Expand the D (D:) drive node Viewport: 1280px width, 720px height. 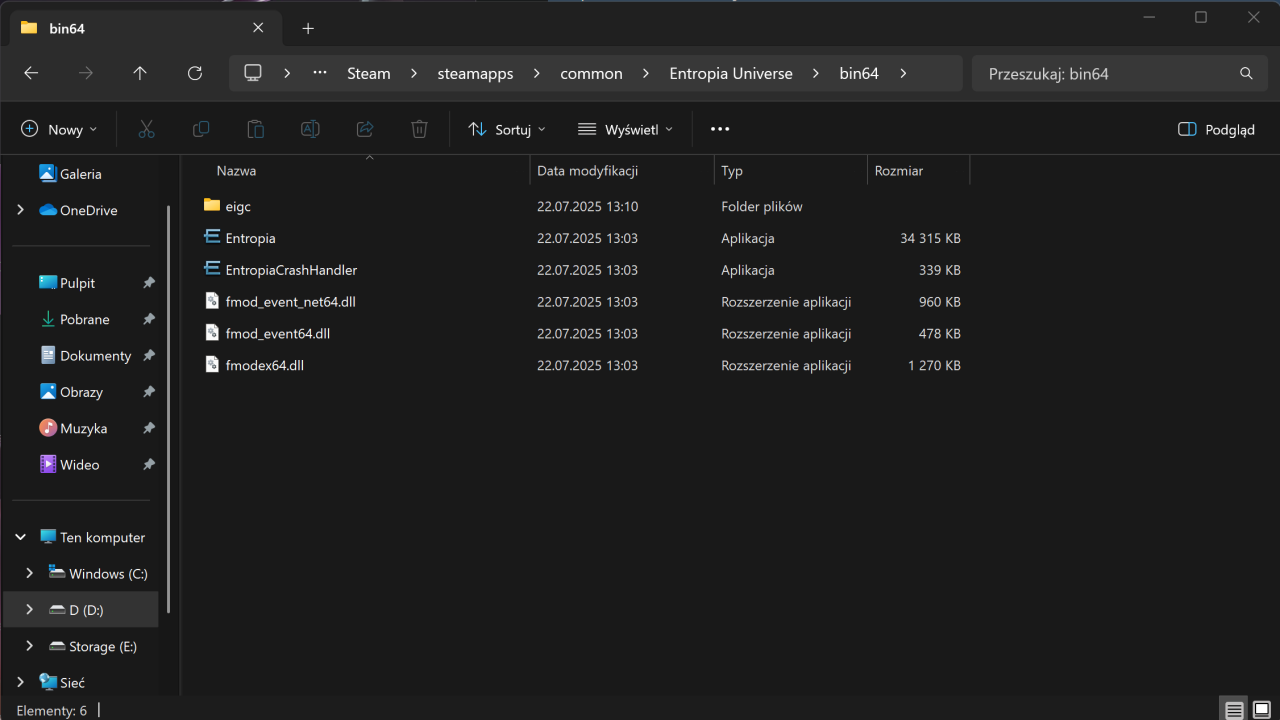(29, 610)
